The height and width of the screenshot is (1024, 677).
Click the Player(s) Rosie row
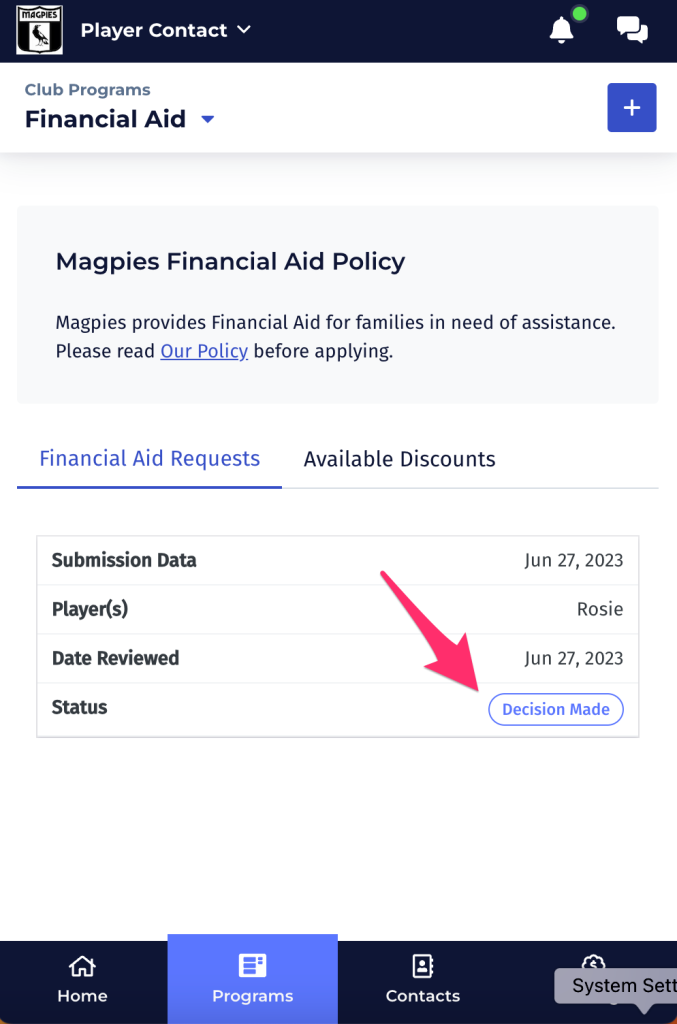coord(338,609)
